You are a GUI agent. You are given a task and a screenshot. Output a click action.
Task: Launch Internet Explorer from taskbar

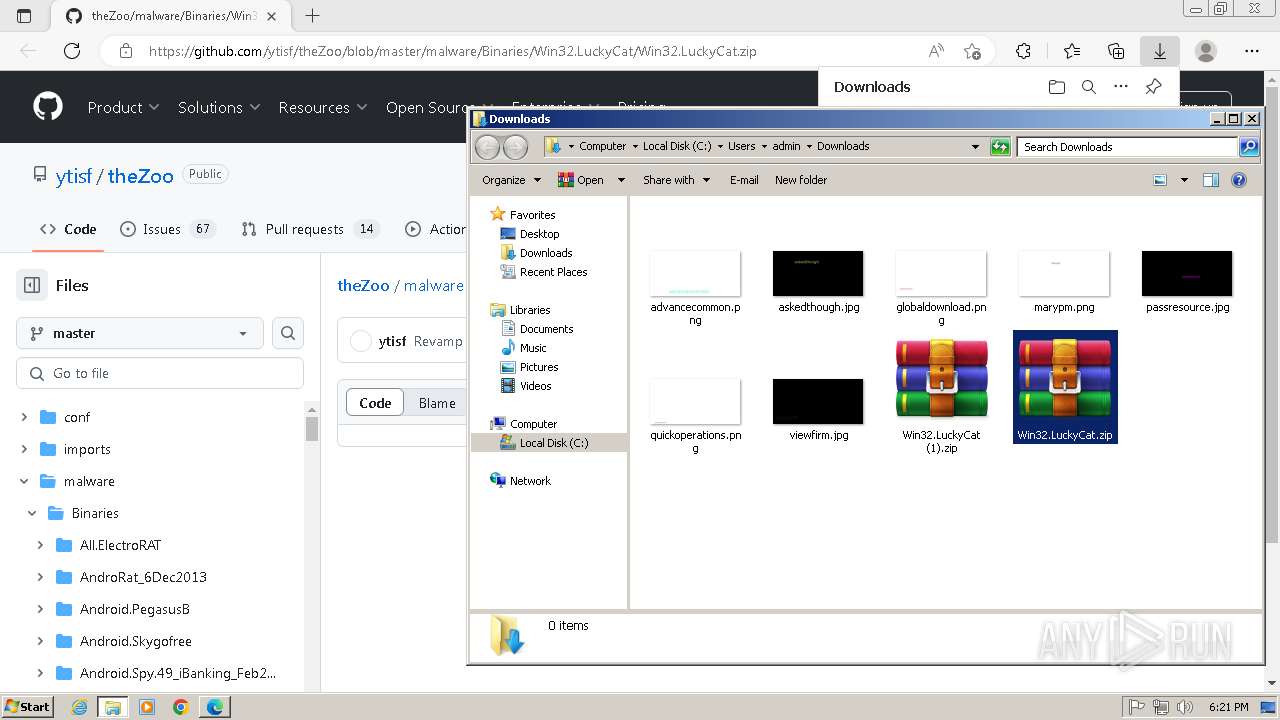[79, 707]
